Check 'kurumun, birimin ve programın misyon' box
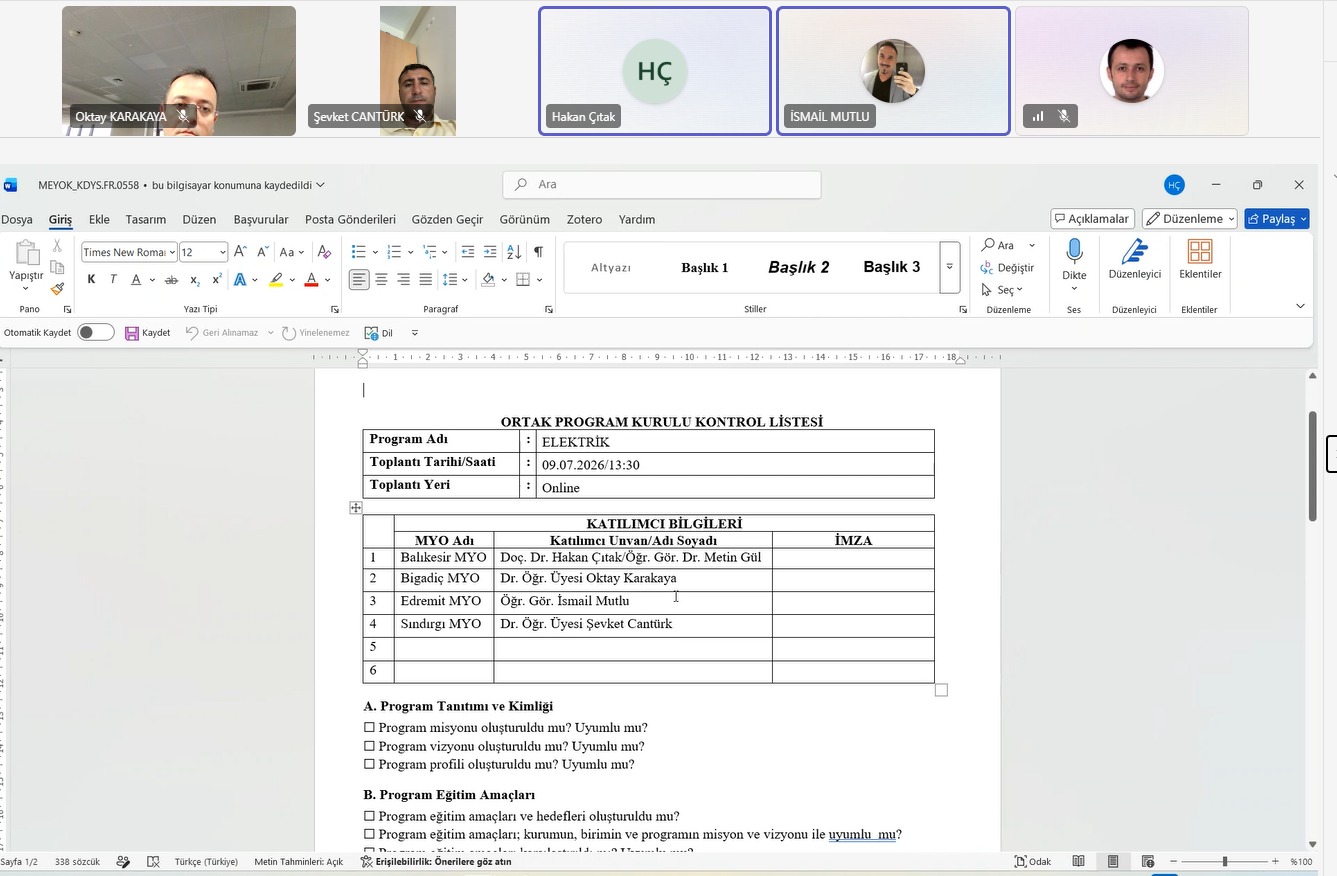This screenshot has height=876, width=1337. 369,834
